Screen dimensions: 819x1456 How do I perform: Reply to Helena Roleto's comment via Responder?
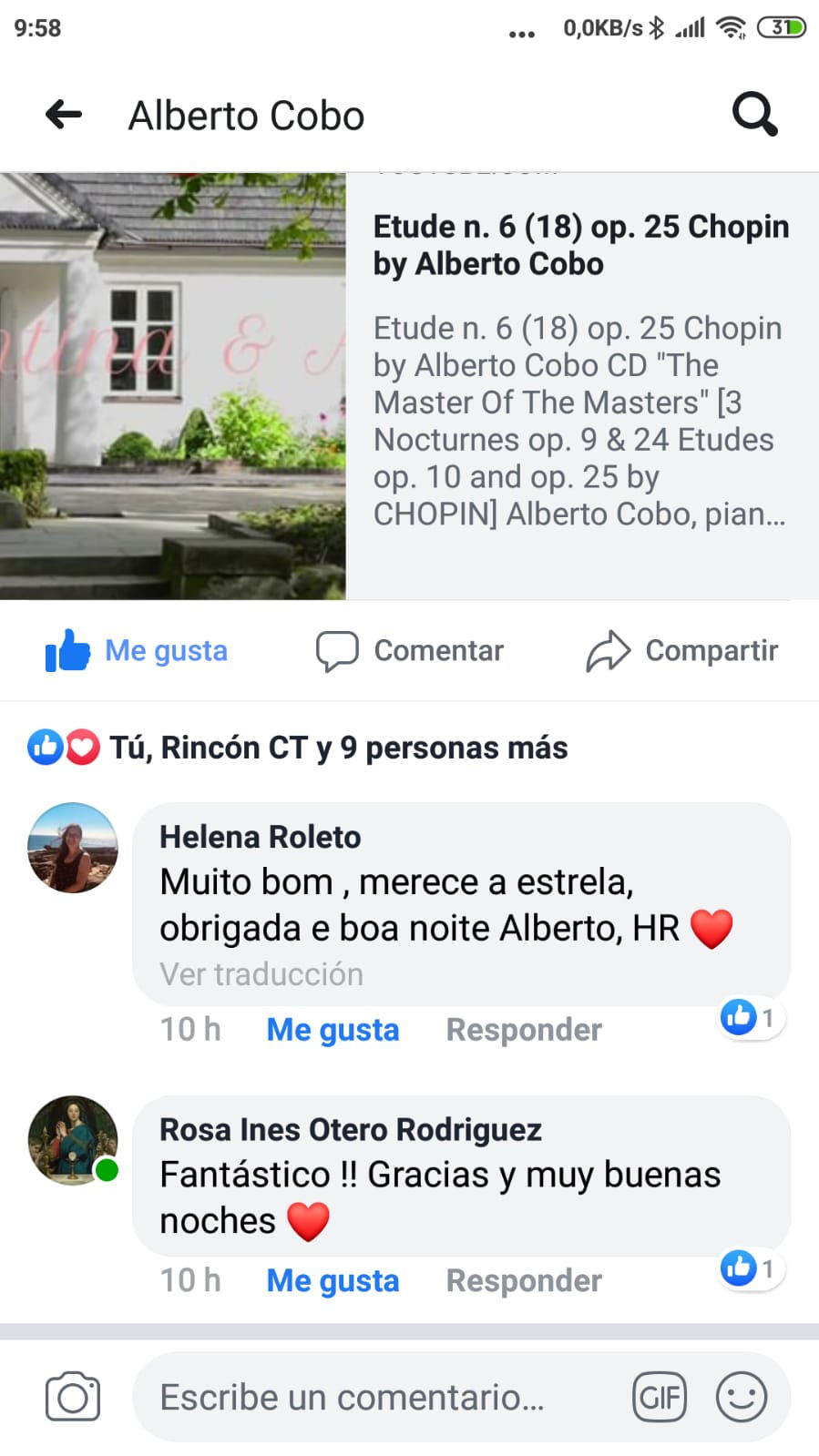pyautogui.click(x=524, y=1030)
